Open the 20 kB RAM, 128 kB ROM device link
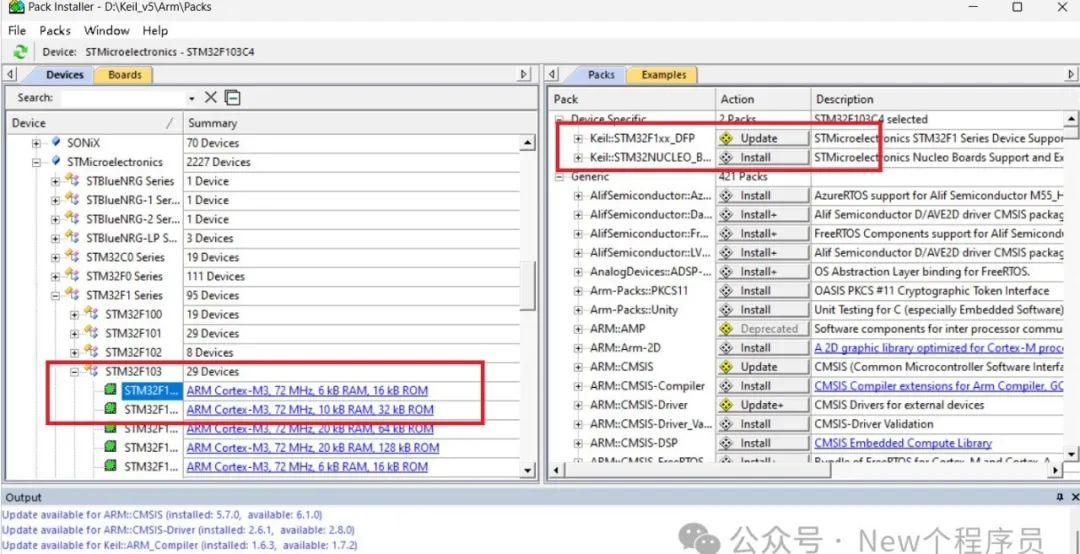1080x554 pixels. point(313,447)
